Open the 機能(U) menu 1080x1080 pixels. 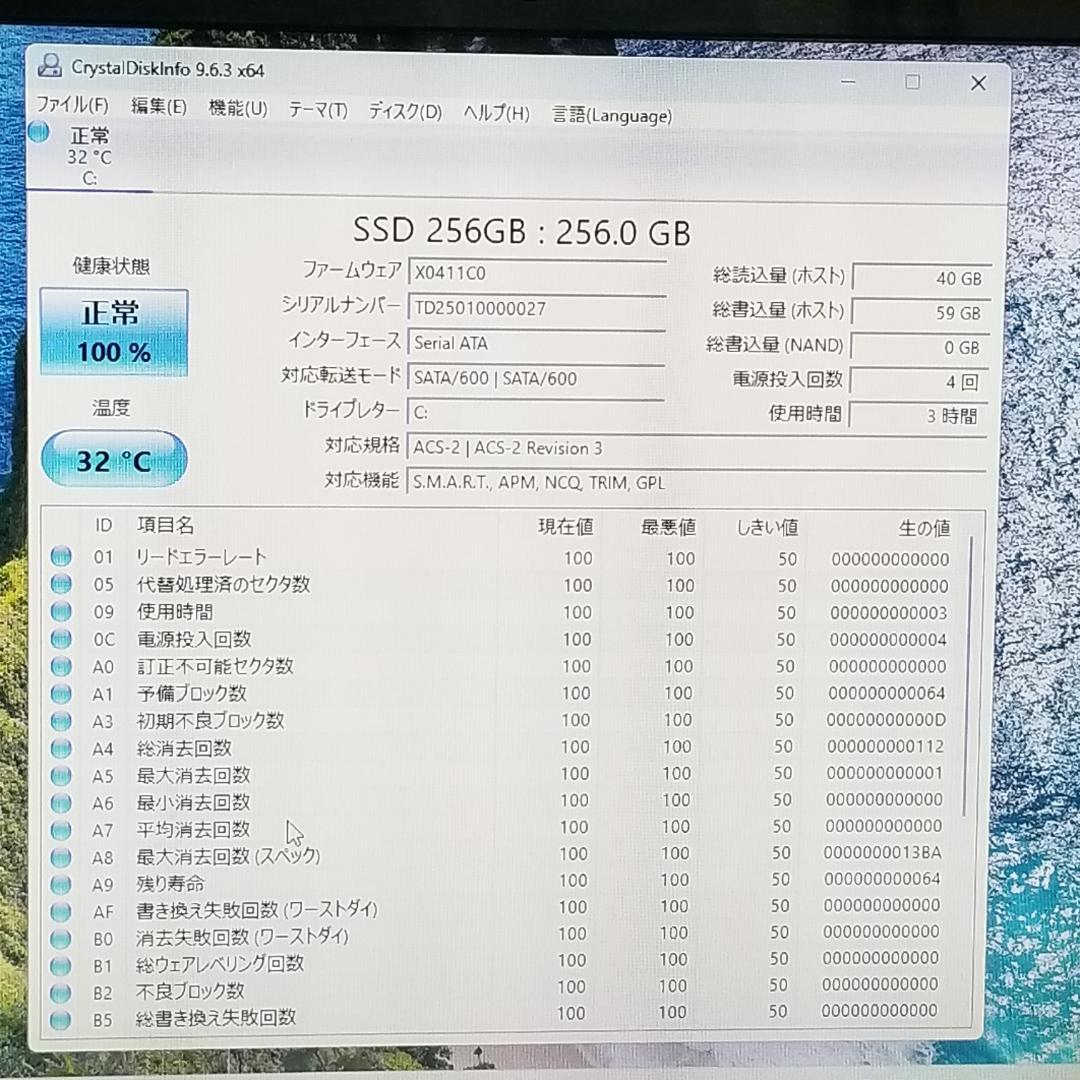238,112
